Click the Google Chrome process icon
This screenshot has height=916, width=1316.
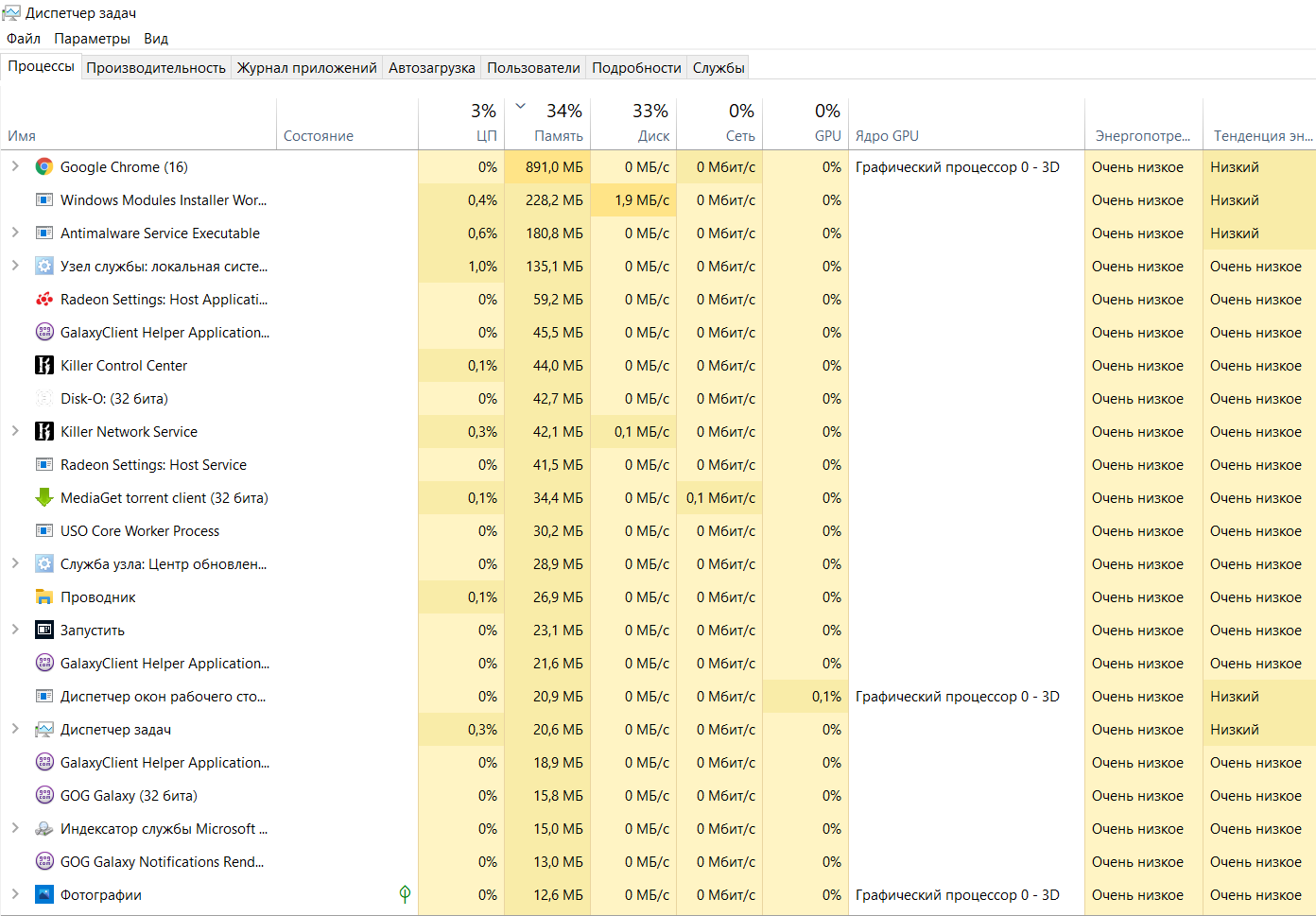[44, 167]
